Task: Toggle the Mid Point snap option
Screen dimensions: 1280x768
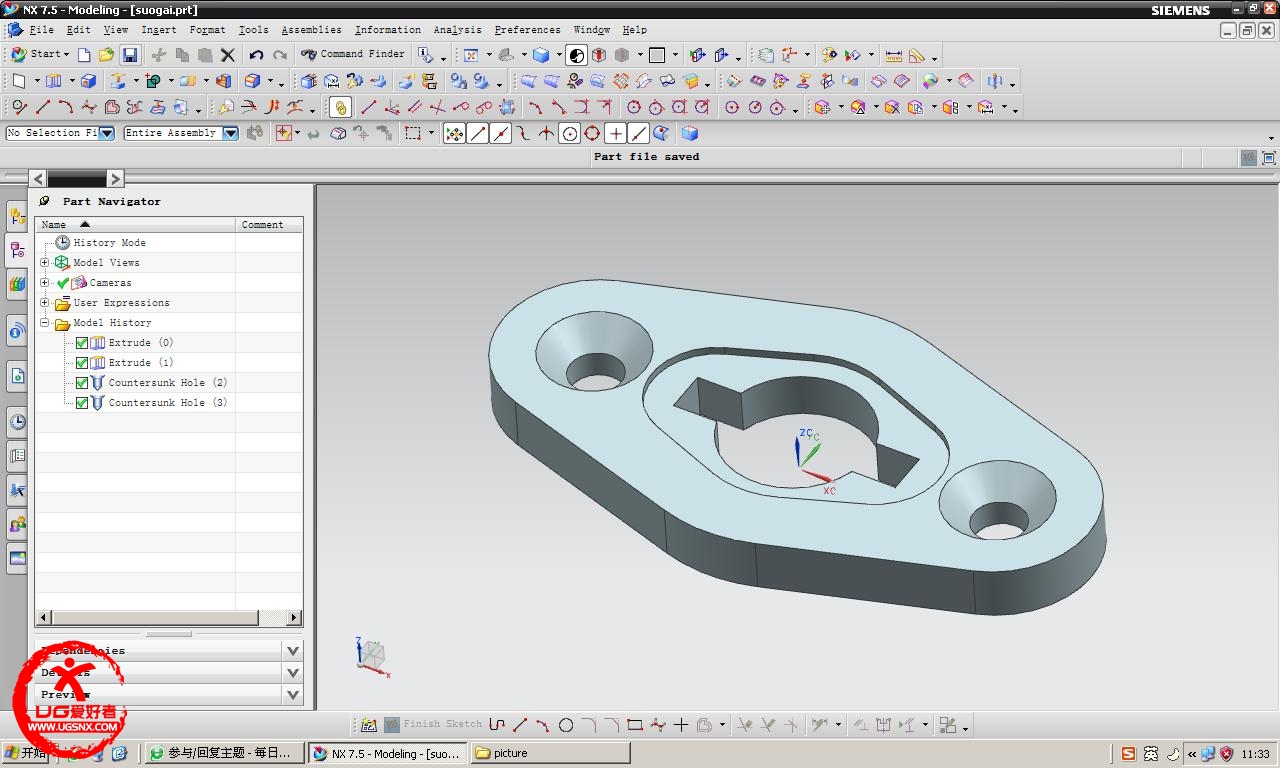Action: [x=501, y=133]
